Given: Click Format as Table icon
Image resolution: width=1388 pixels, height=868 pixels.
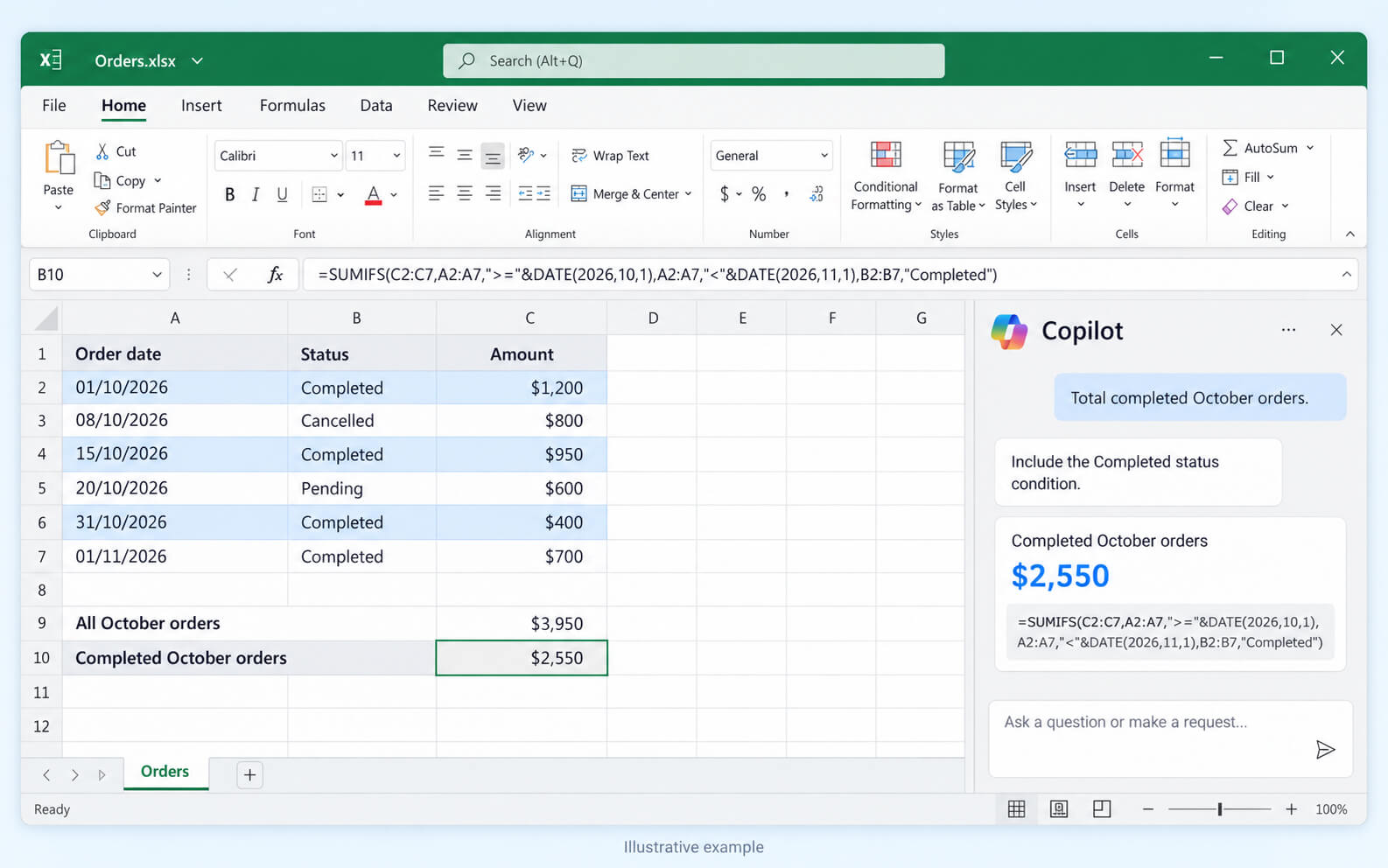Looking at the screenshot, I should [958, 157].
